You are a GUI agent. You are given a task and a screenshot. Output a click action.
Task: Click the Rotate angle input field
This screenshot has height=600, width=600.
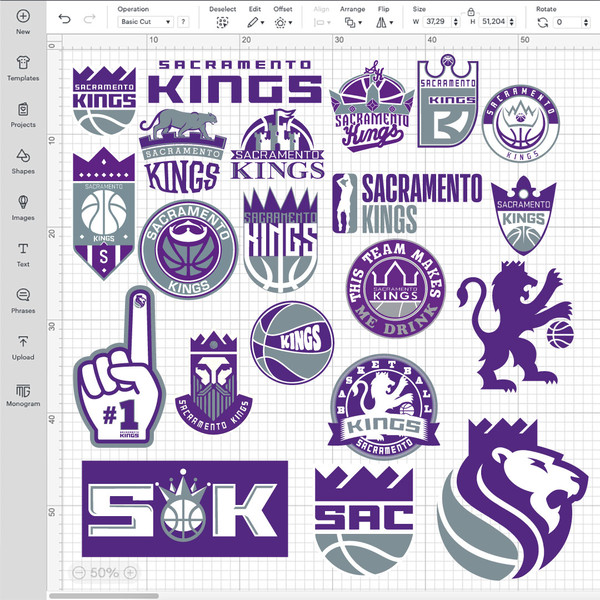point(567,22)
